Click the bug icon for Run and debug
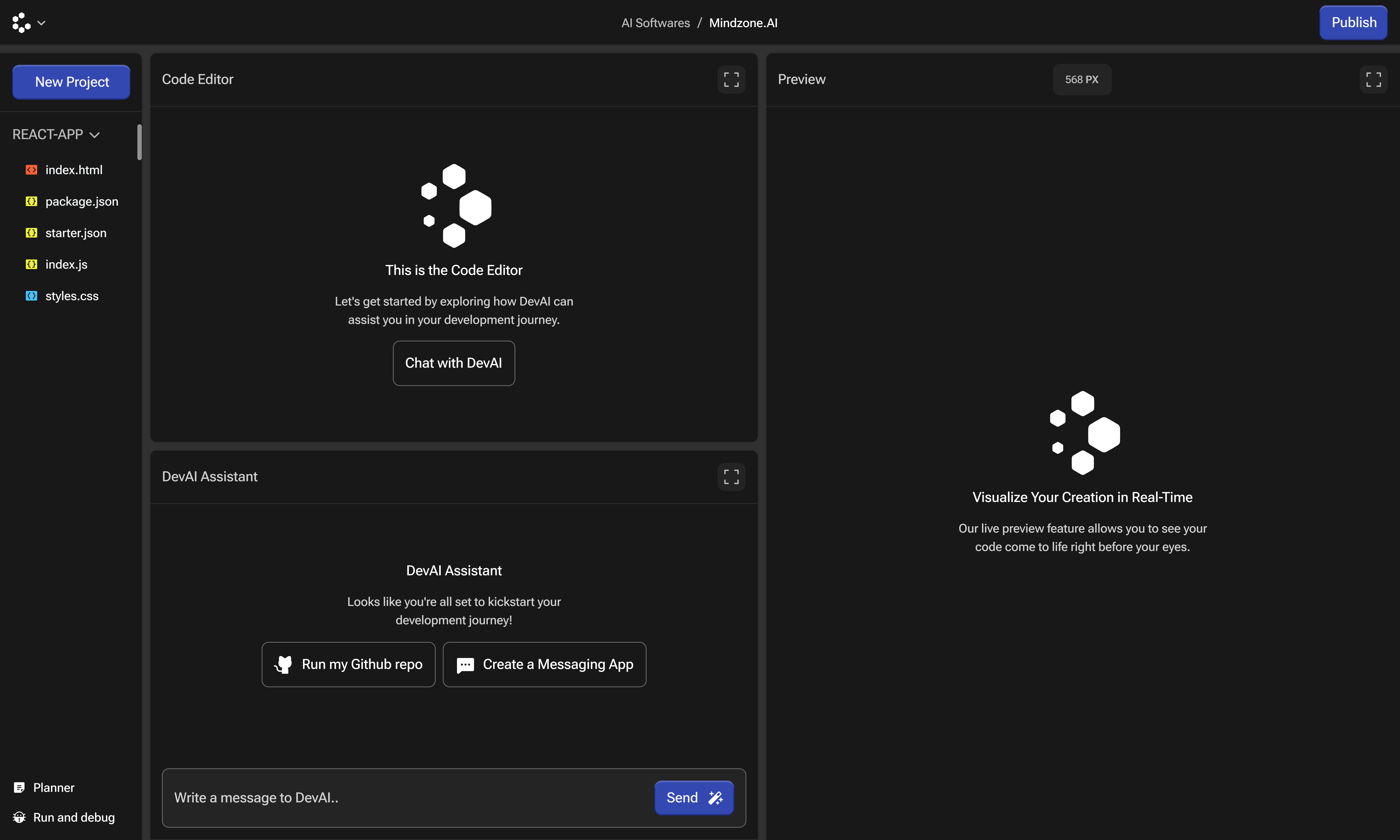This screenshot has width=1400, height=840. pos(19,817)
